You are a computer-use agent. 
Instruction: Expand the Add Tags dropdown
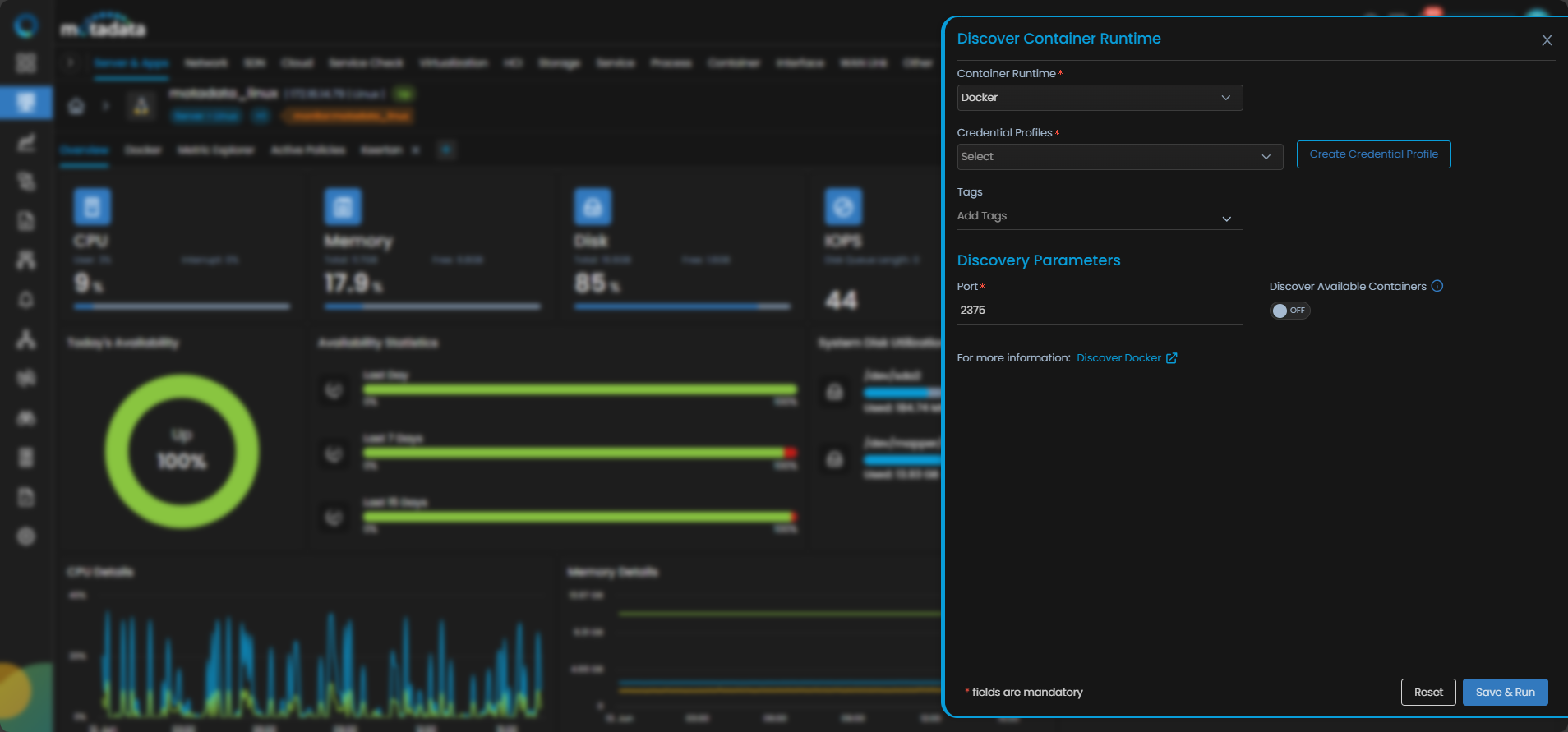point(1100,217)
